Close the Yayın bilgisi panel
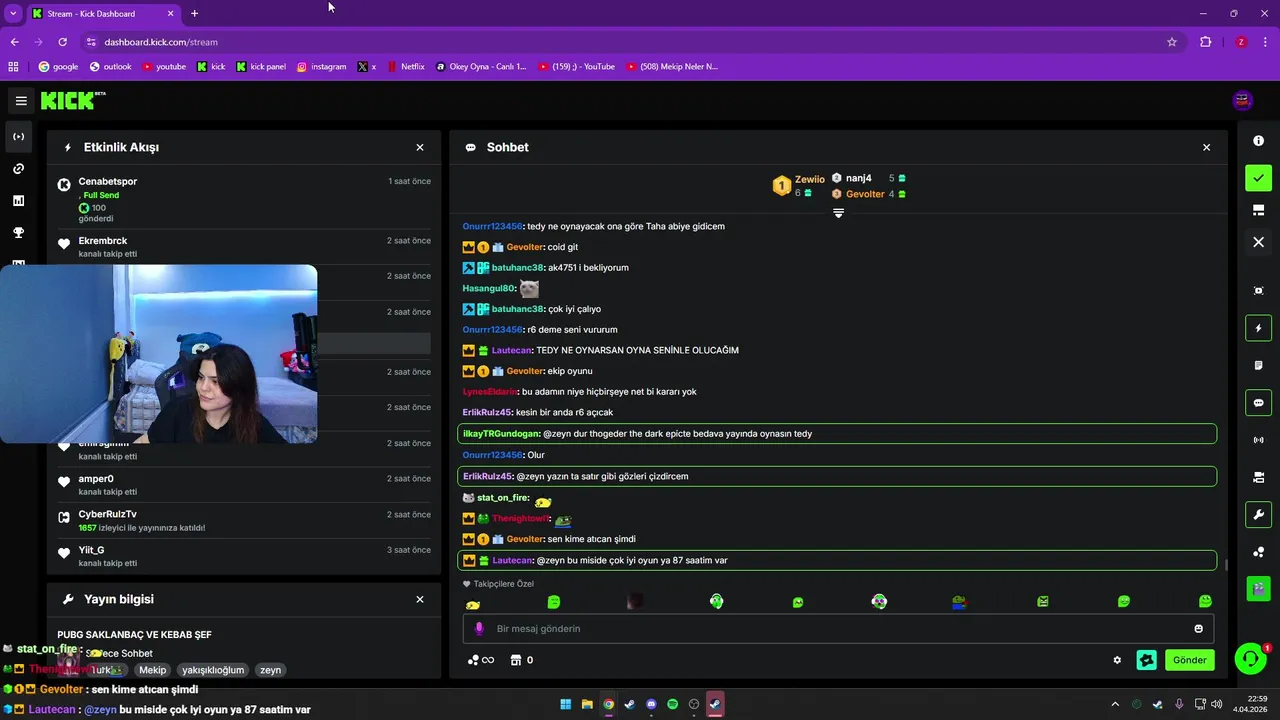The image size is (1280, 720). (420, 599)
